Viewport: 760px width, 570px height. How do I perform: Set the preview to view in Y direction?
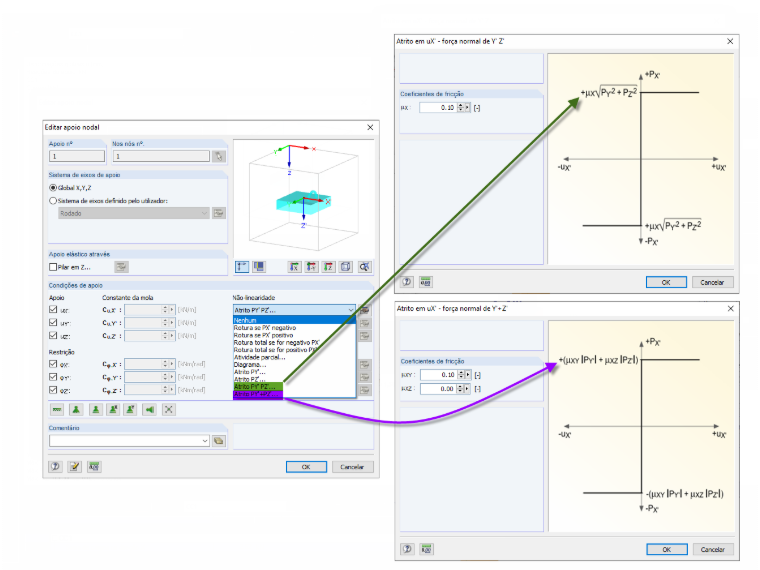pos(311,267)
